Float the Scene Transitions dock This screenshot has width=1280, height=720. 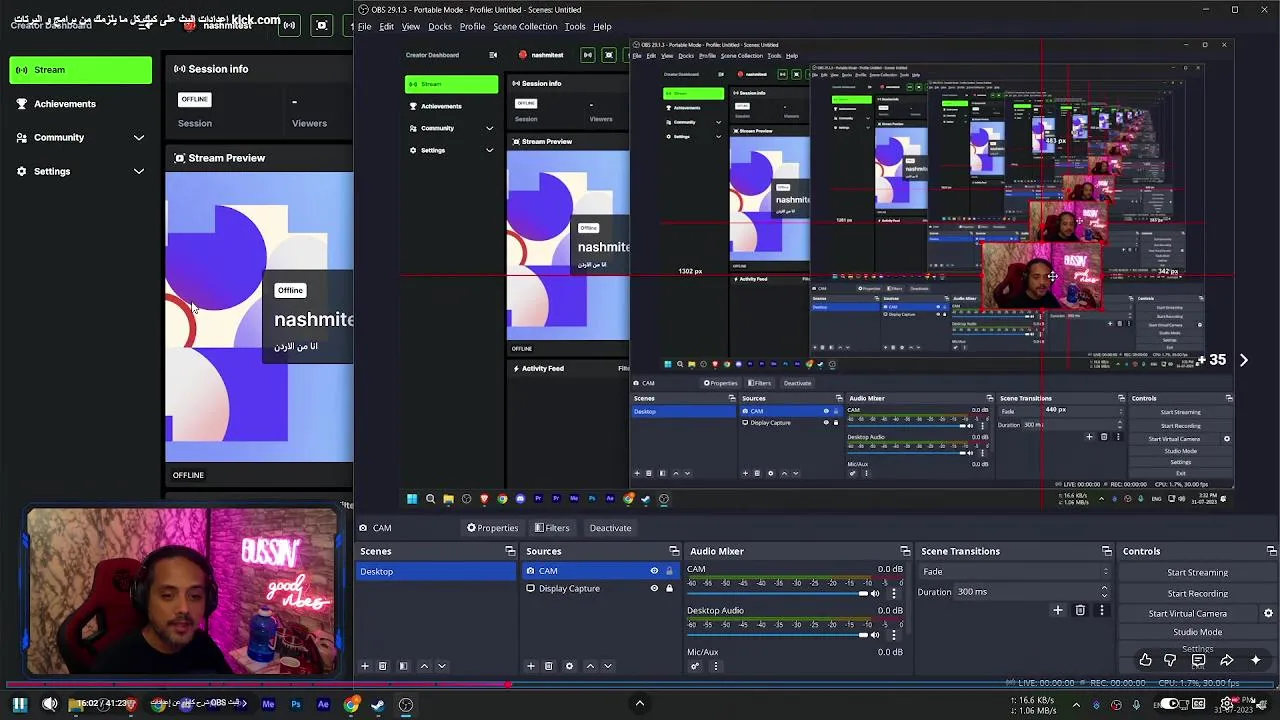(x=1106, y=551)
